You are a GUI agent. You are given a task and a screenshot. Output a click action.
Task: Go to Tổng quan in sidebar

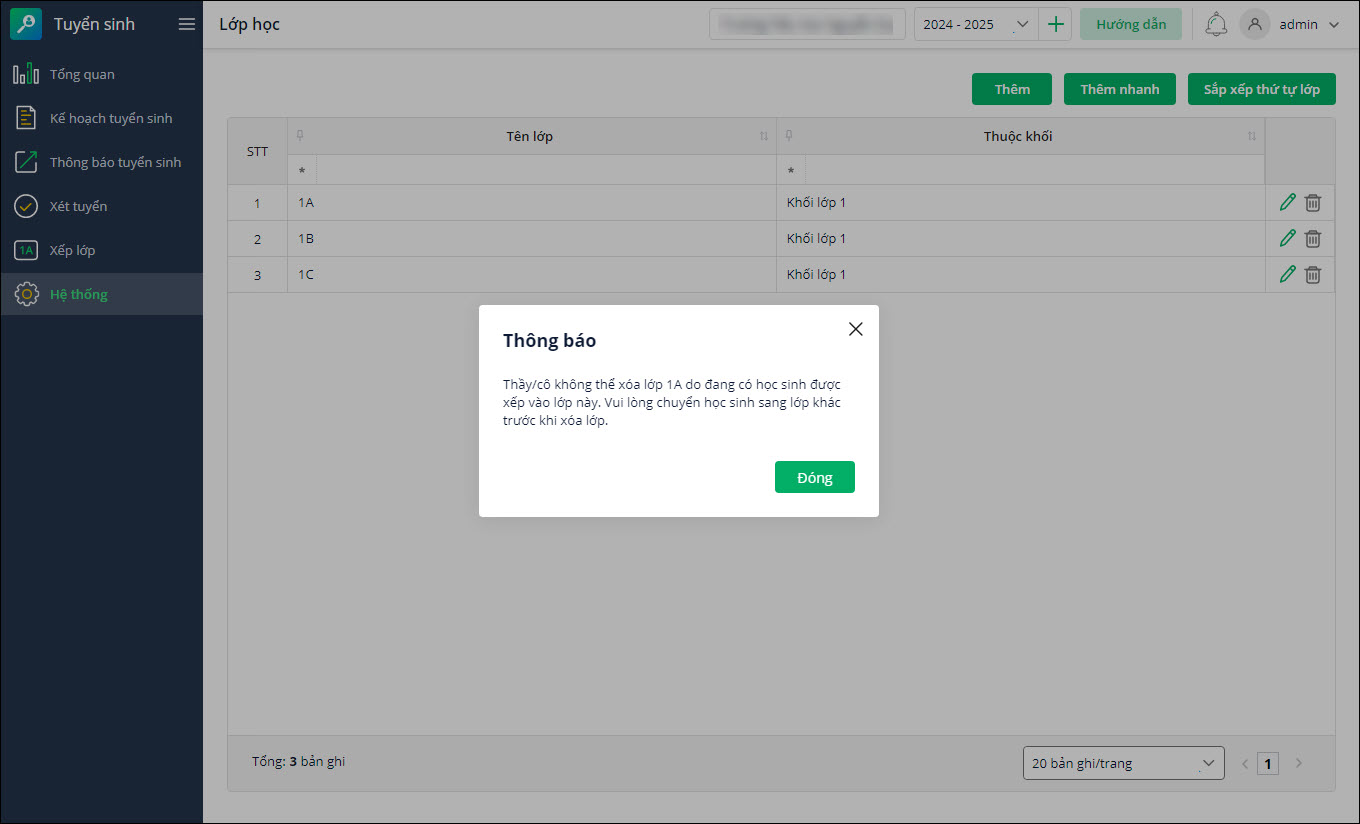[x=82, y=74]
